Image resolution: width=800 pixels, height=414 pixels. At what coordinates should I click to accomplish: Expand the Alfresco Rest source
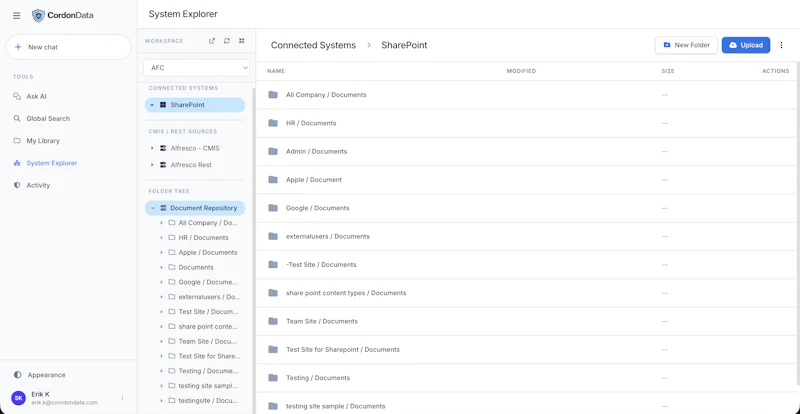152,165
